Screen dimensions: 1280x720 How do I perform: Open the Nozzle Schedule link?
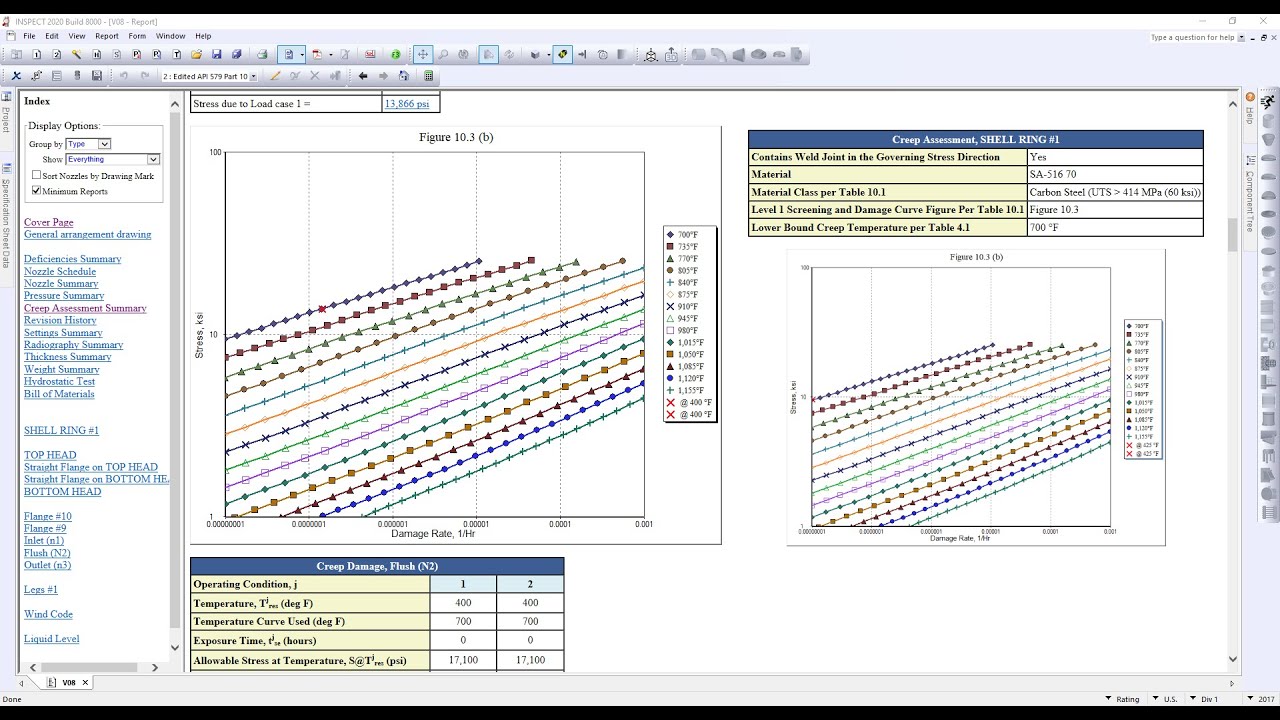point(60,271)
